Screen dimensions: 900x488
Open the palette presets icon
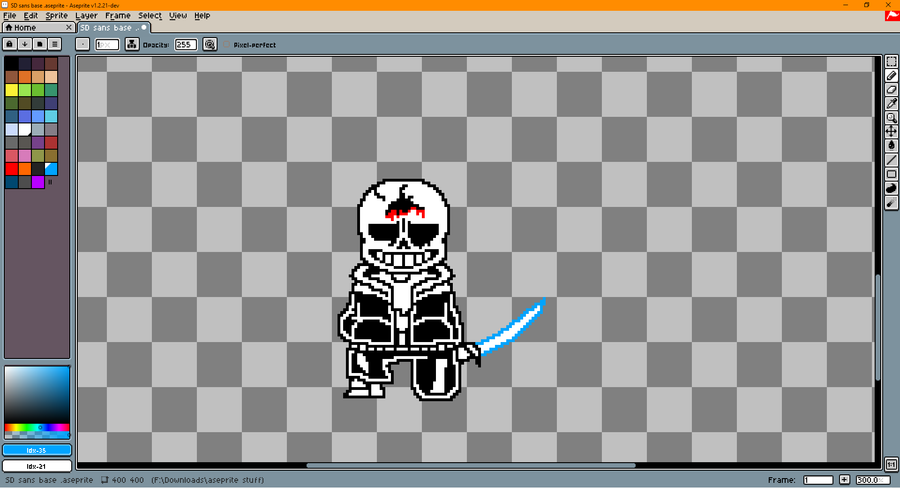(40, 44)
